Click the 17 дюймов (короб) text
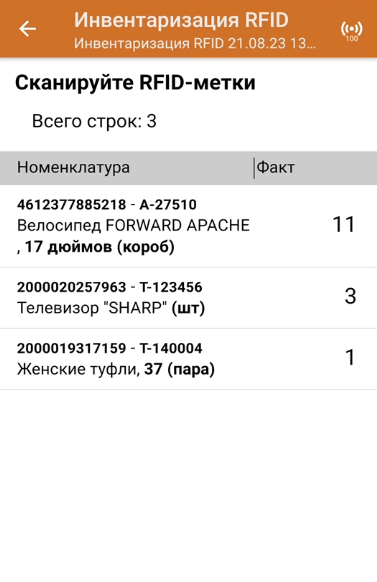The height and width of the screenshot is (582, 377). [x=99, y=247]
